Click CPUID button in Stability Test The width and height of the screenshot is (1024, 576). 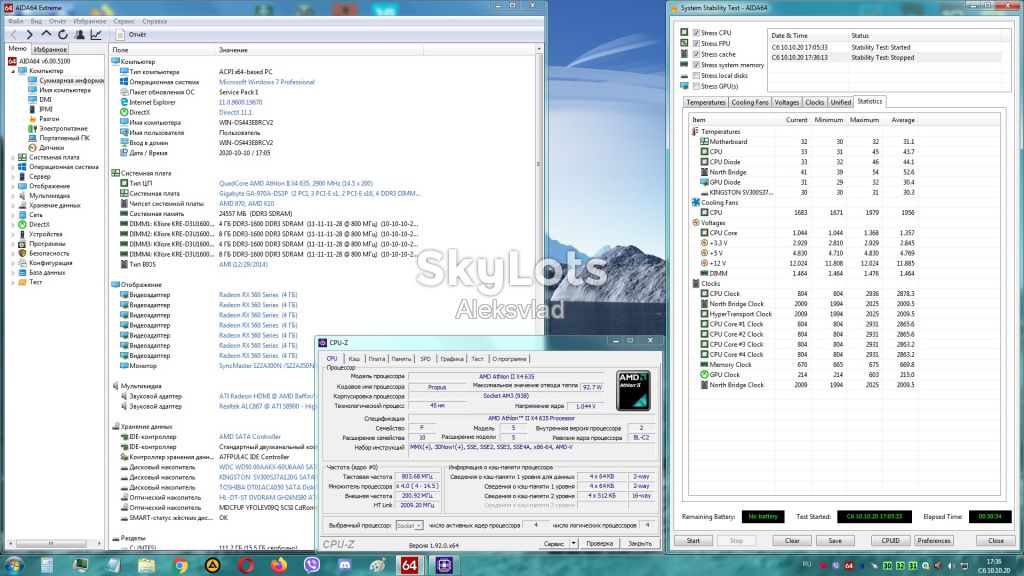tap(890, 541)
